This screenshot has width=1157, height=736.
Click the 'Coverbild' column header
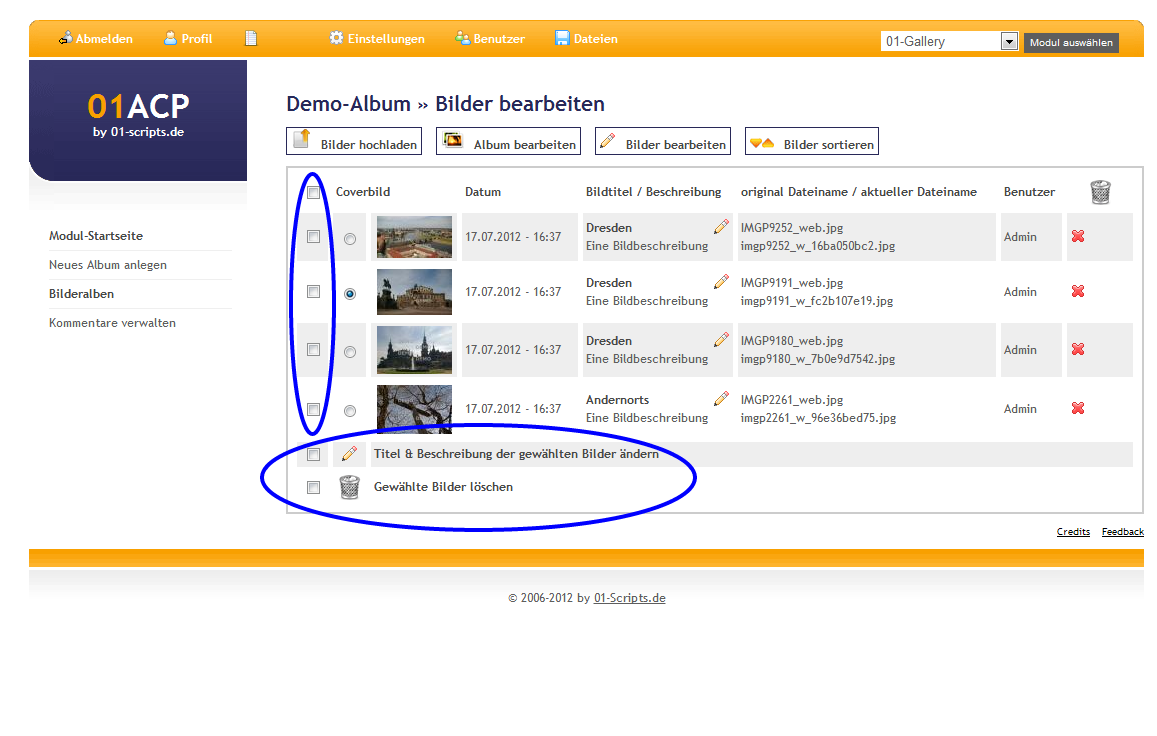coord(363,191)
